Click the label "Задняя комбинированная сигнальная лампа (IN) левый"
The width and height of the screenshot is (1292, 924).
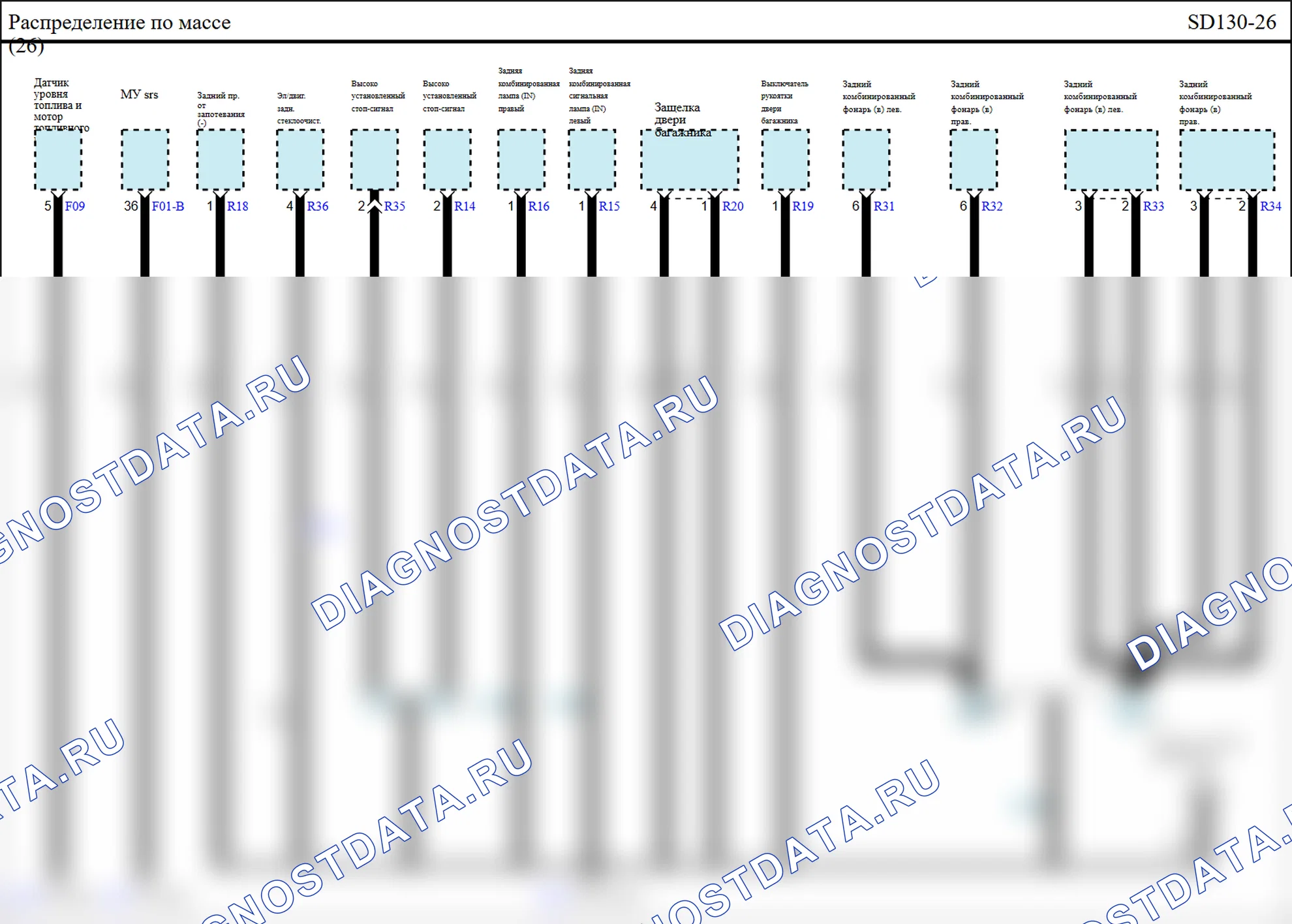[x=600, y=96]
